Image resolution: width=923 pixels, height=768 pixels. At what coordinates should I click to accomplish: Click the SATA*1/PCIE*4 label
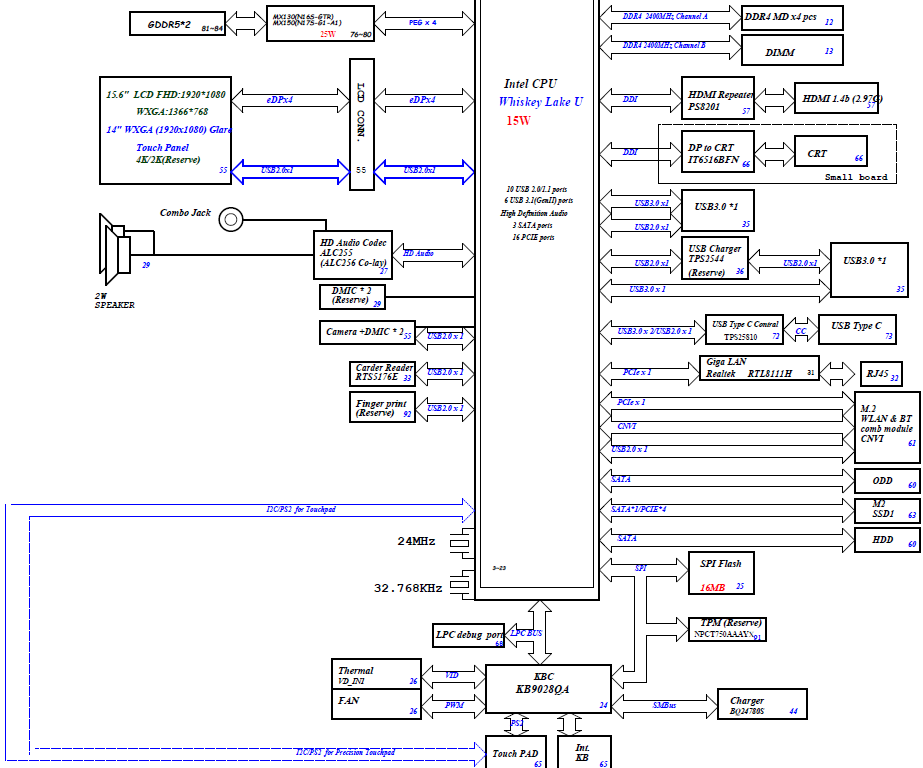tap(639, 509)
